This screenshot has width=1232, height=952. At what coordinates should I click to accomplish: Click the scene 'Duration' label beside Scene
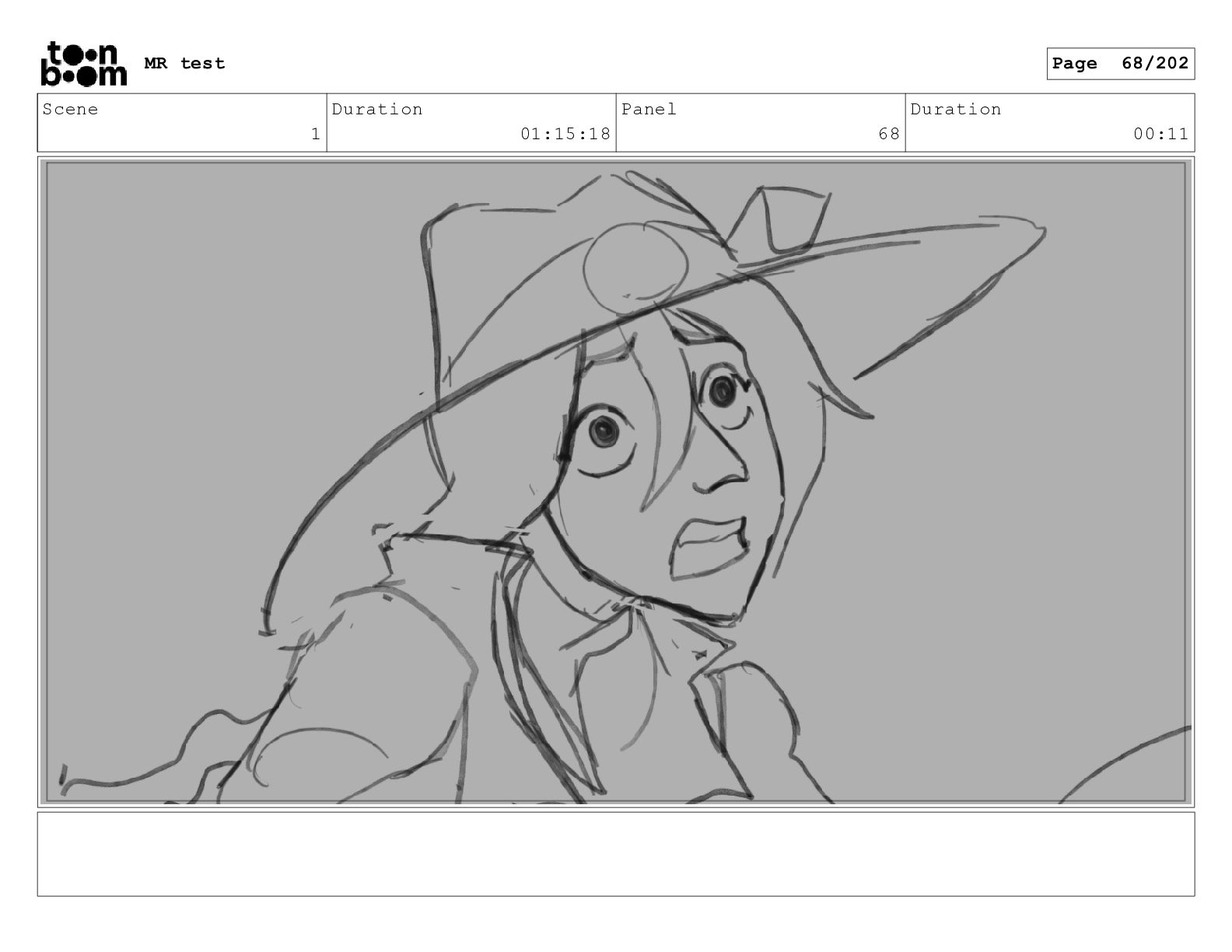click(377, 110)
